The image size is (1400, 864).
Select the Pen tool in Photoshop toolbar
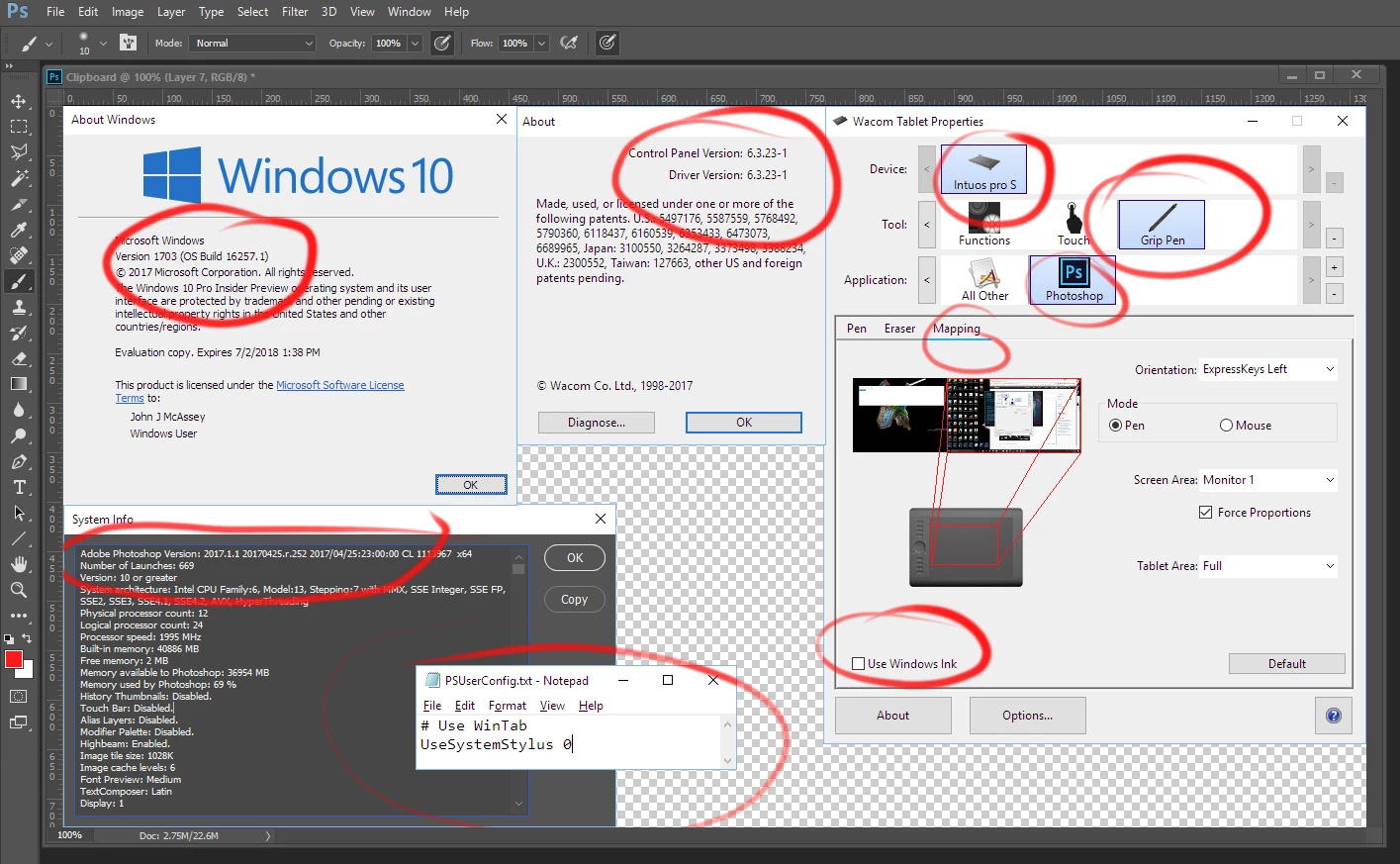(x=19, y=461)
